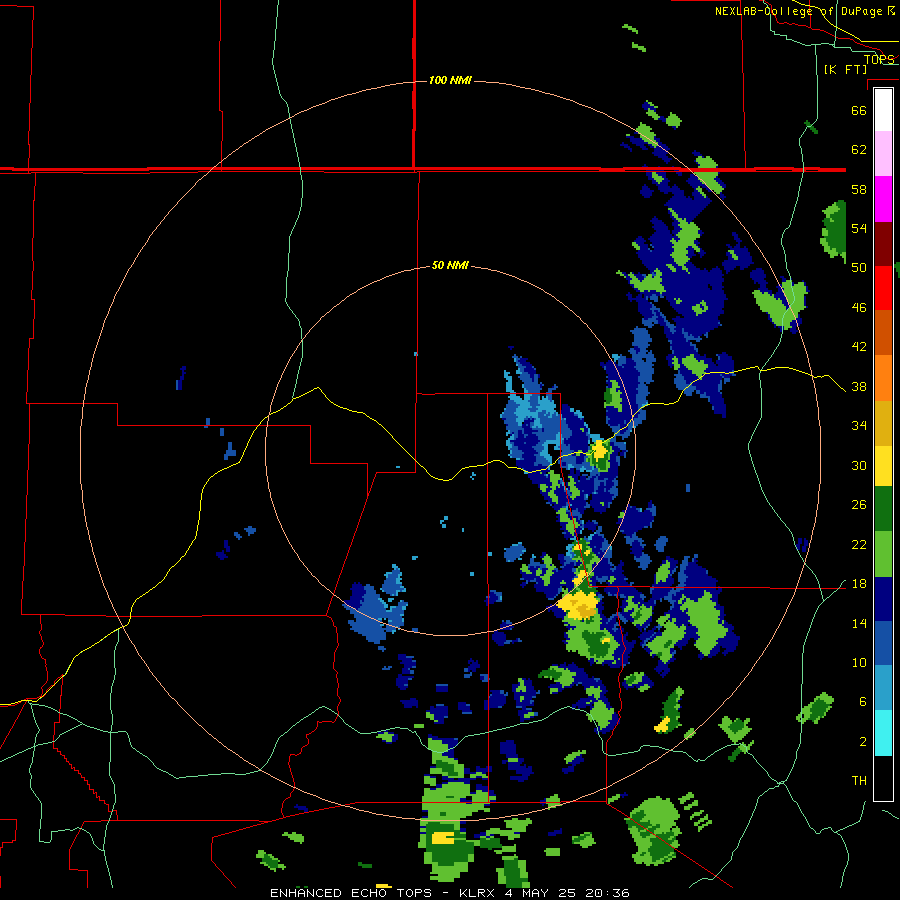This screenshot has width=900, height=900.
Task: Select the white swatch in the legend
Action: click(x=883, y=110)
